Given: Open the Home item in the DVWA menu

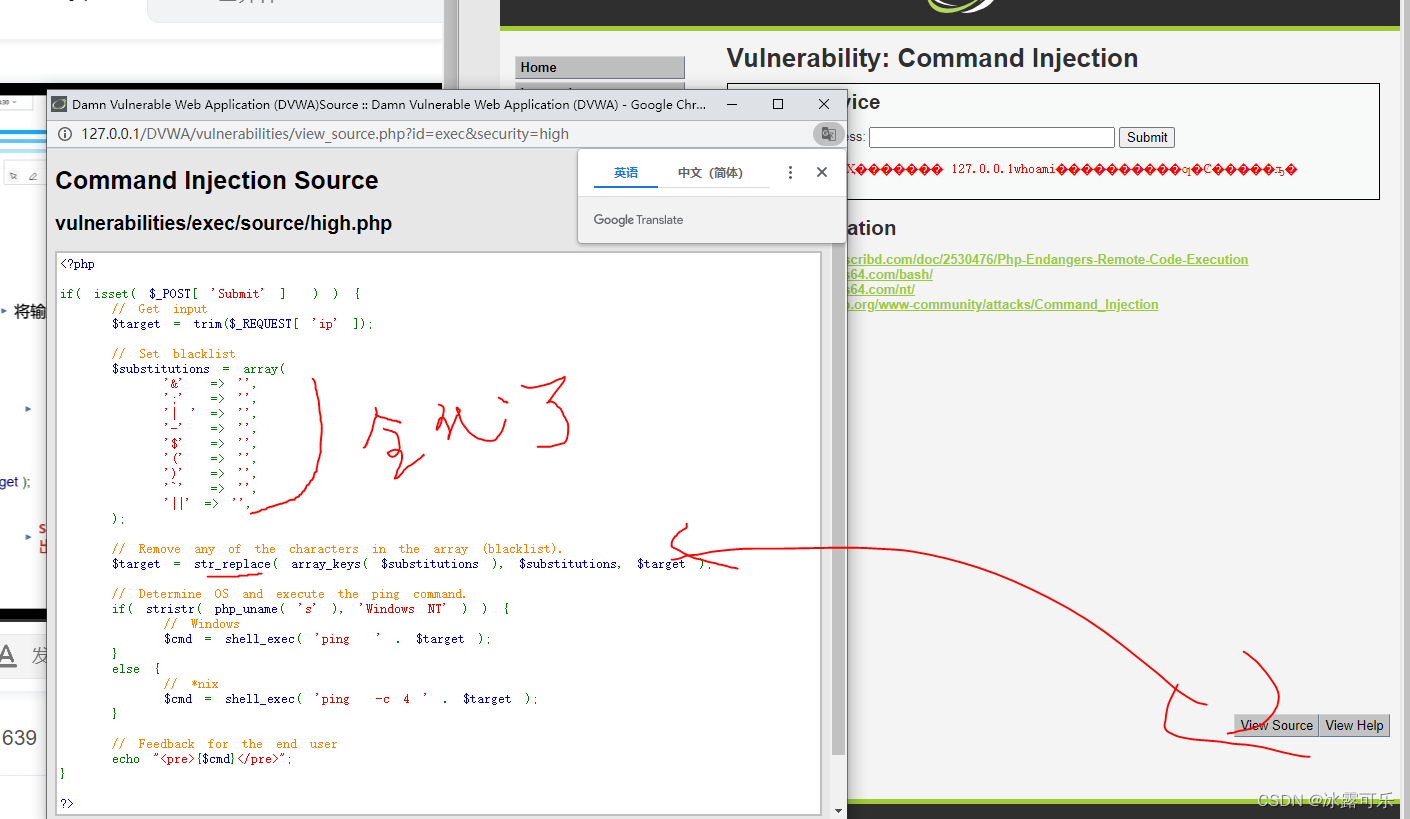Looking at the screenshot, I should pos(600,67).
